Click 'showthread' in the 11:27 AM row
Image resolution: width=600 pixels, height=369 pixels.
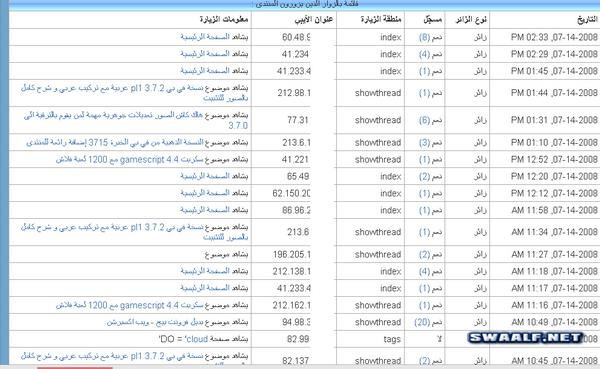coord(378,255)
